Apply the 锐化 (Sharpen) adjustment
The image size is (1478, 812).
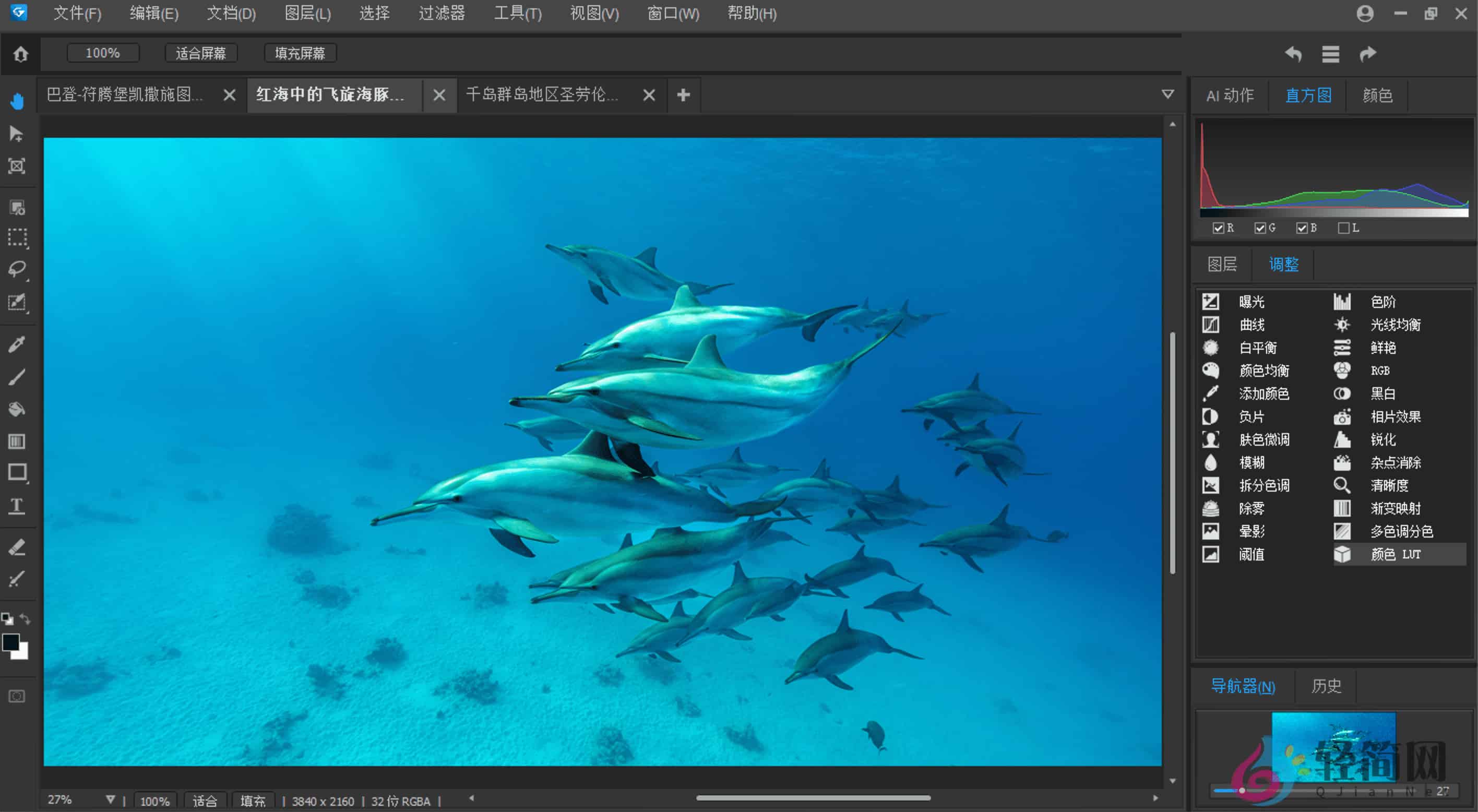(x=1384, y=439)
